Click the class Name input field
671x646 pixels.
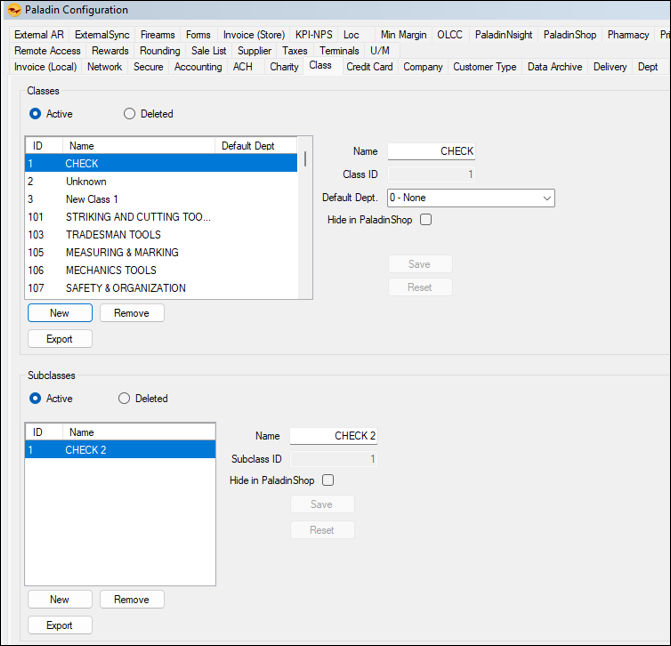pyautogui.click(x=431, y=152)
